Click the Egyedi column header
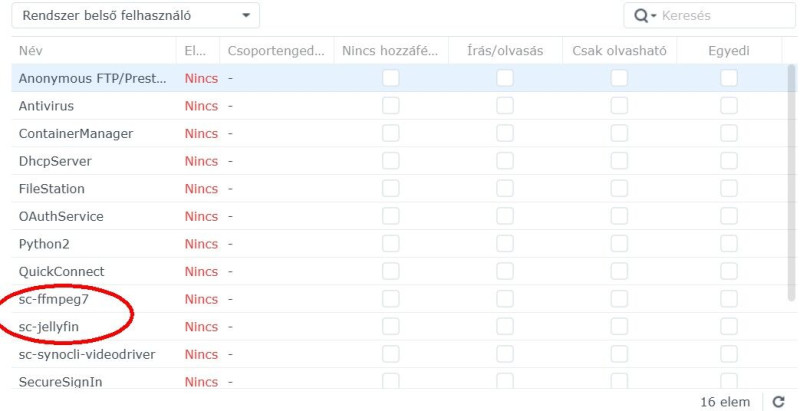 tap(728, 50)
